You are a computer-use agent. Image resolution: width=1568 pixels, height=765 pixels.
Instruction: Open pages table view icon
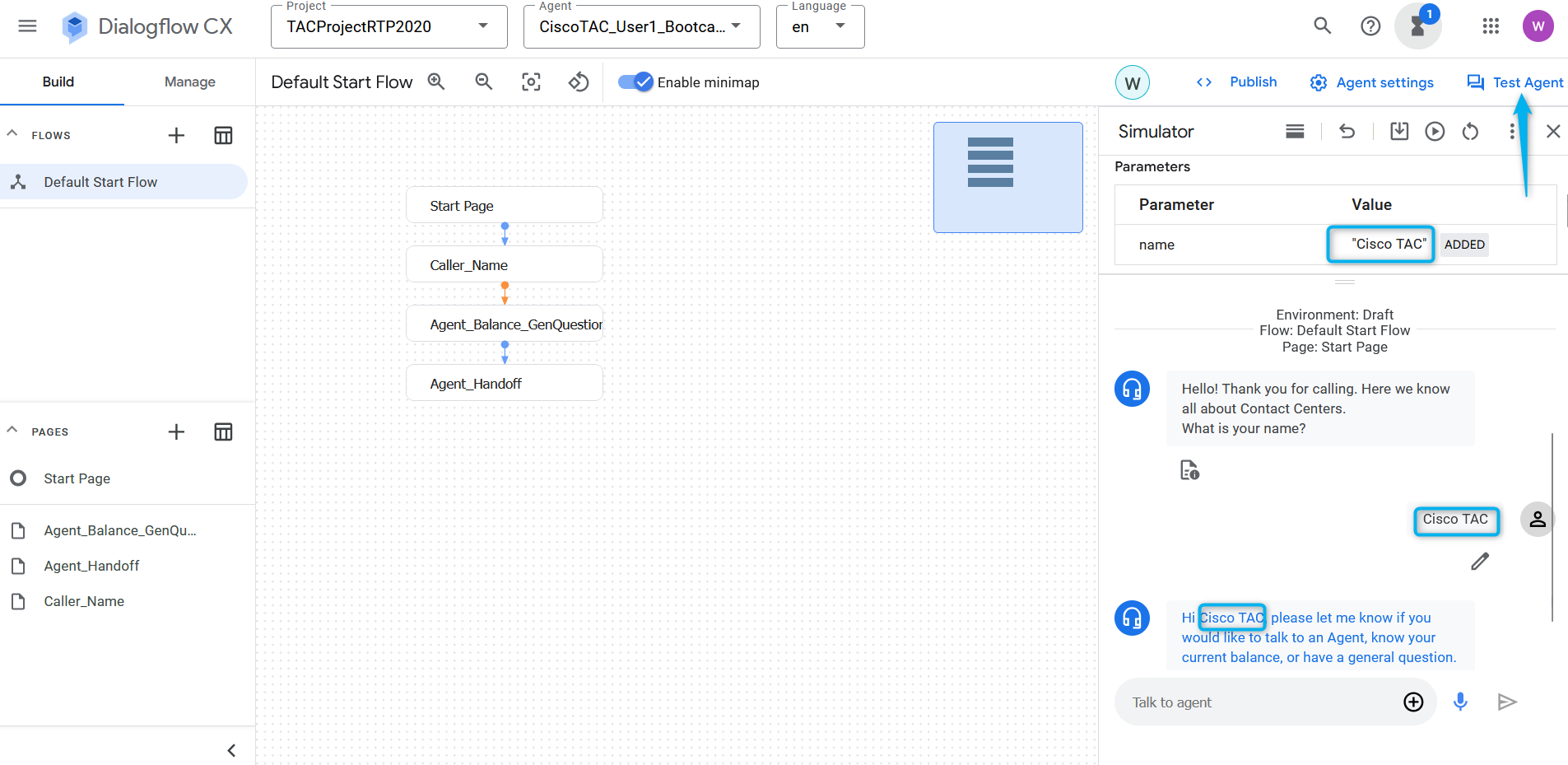223,431
